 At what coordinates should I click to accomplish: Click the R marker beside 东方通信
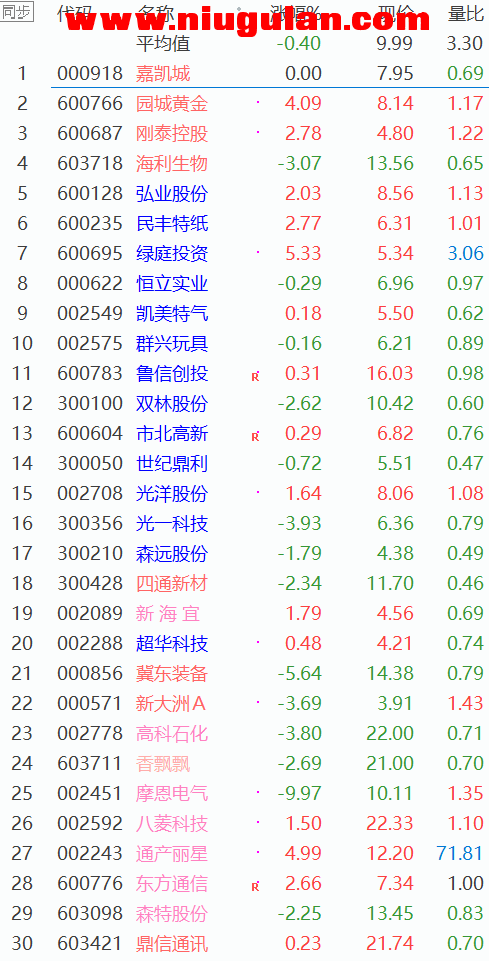256,887
